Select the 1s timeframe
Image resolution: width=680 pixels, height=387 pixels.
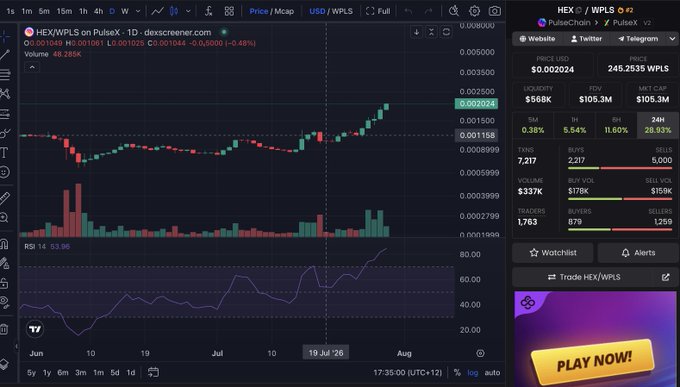(x=10, y=11)
